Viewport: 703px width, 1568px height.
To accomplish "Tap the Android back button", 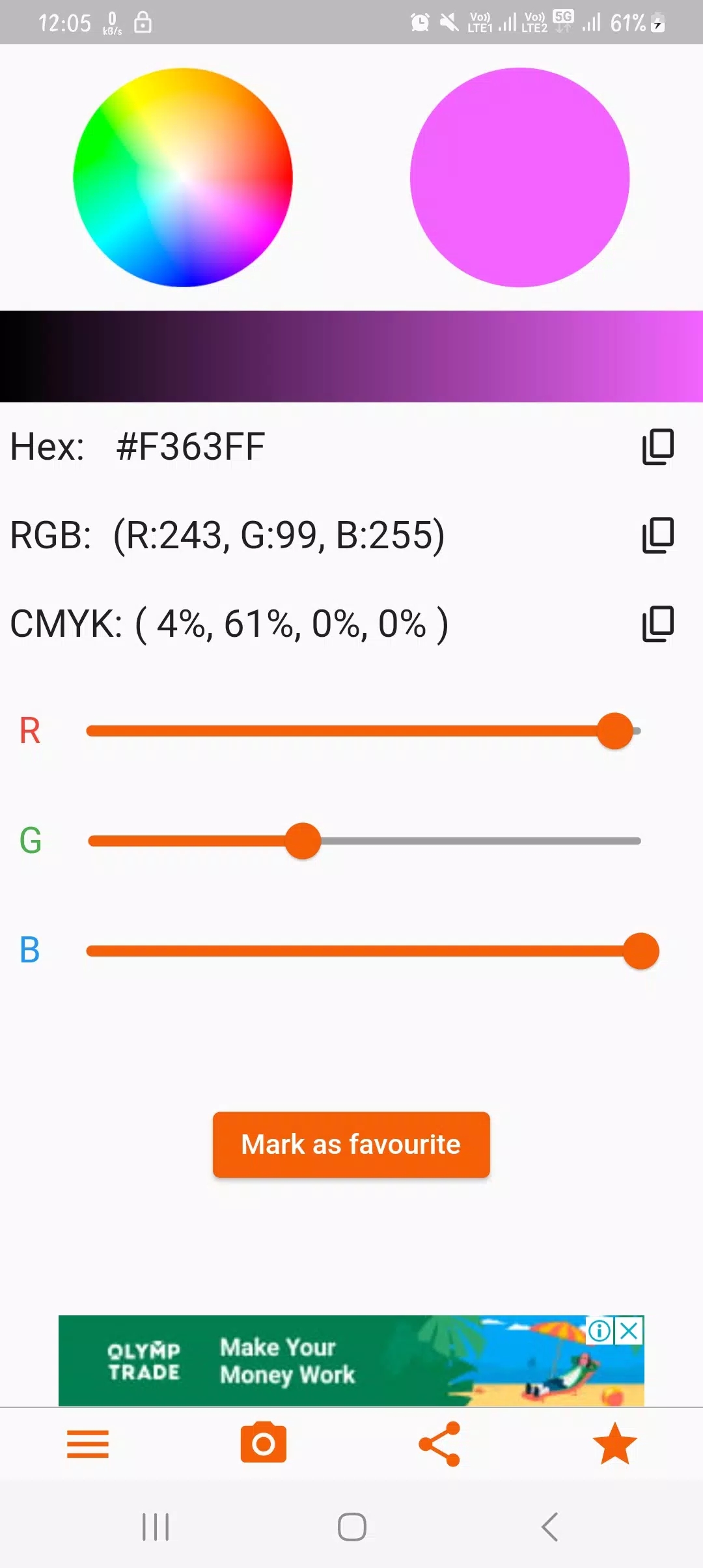I will (550, 1527).
